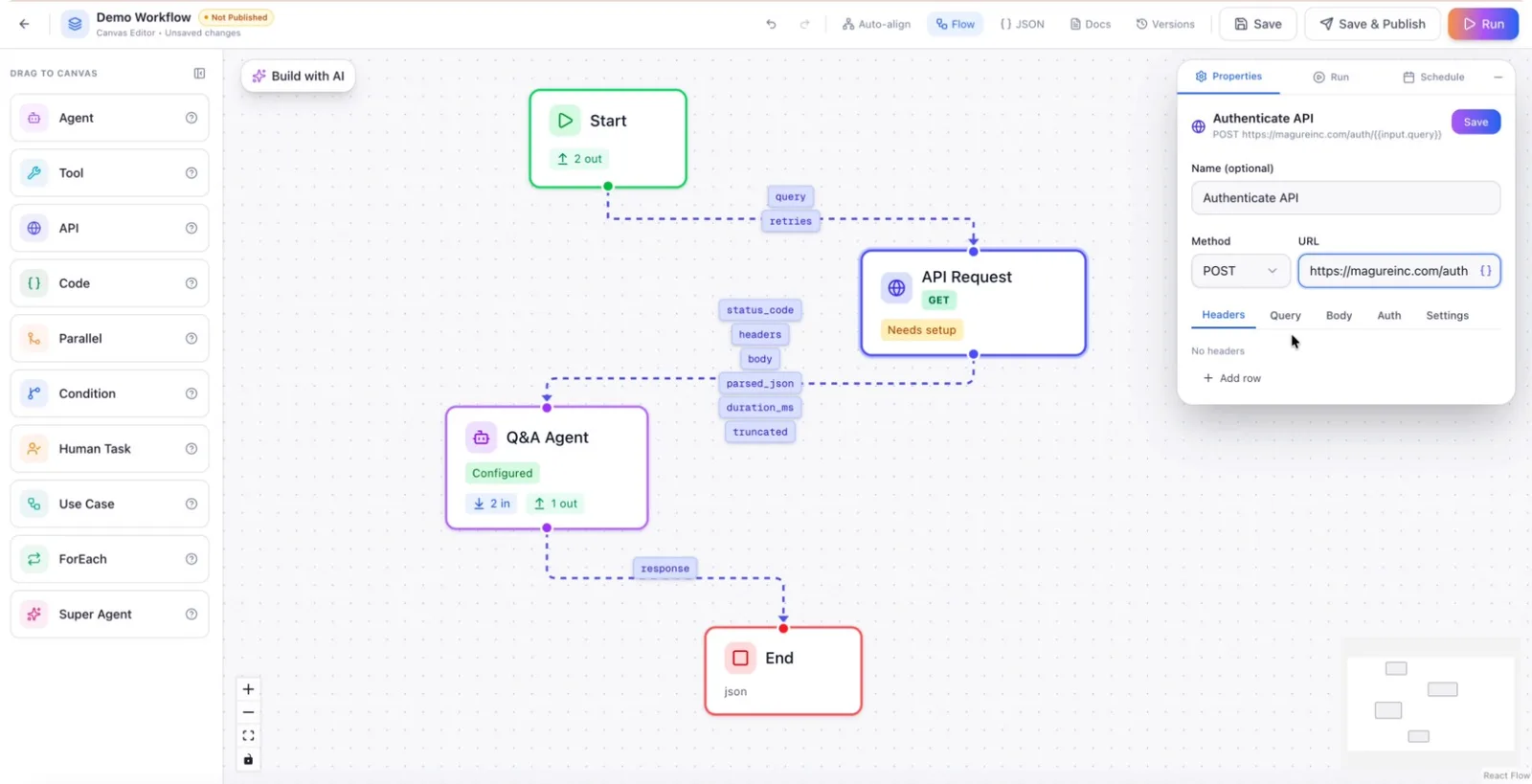Open help info for the API item
The height and width of the screenshot is (784, 1532).
click(x=191, y=228)
